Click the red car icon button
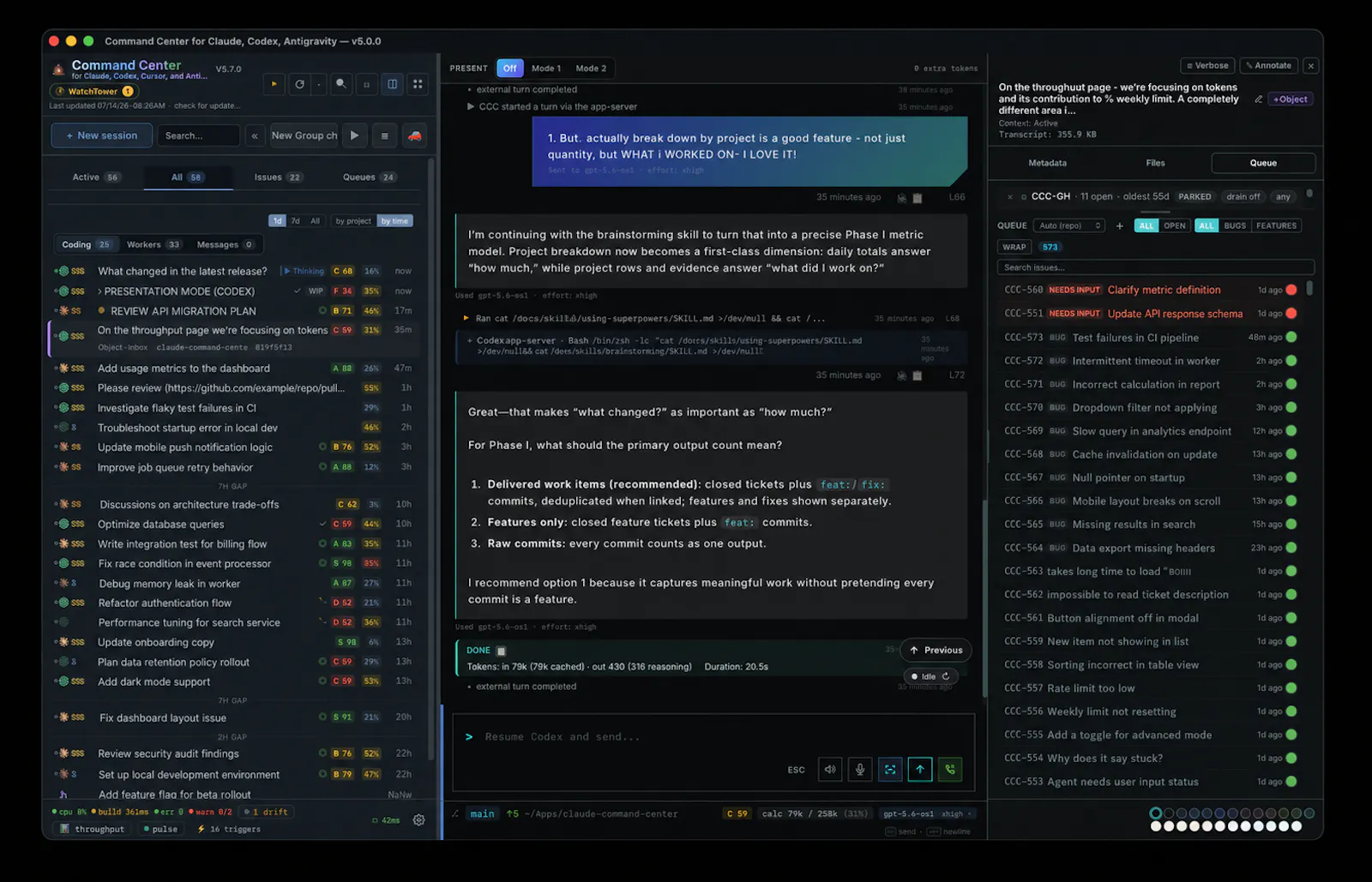 click(415, 135)
